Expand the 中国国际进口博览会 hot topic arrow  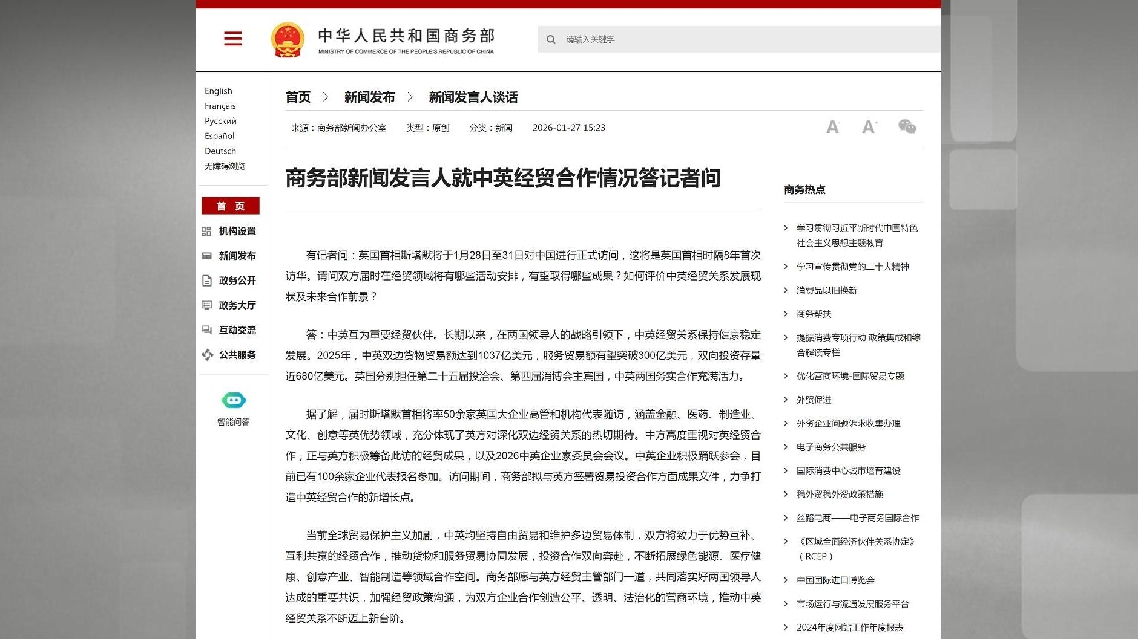(x=786, y=580)
